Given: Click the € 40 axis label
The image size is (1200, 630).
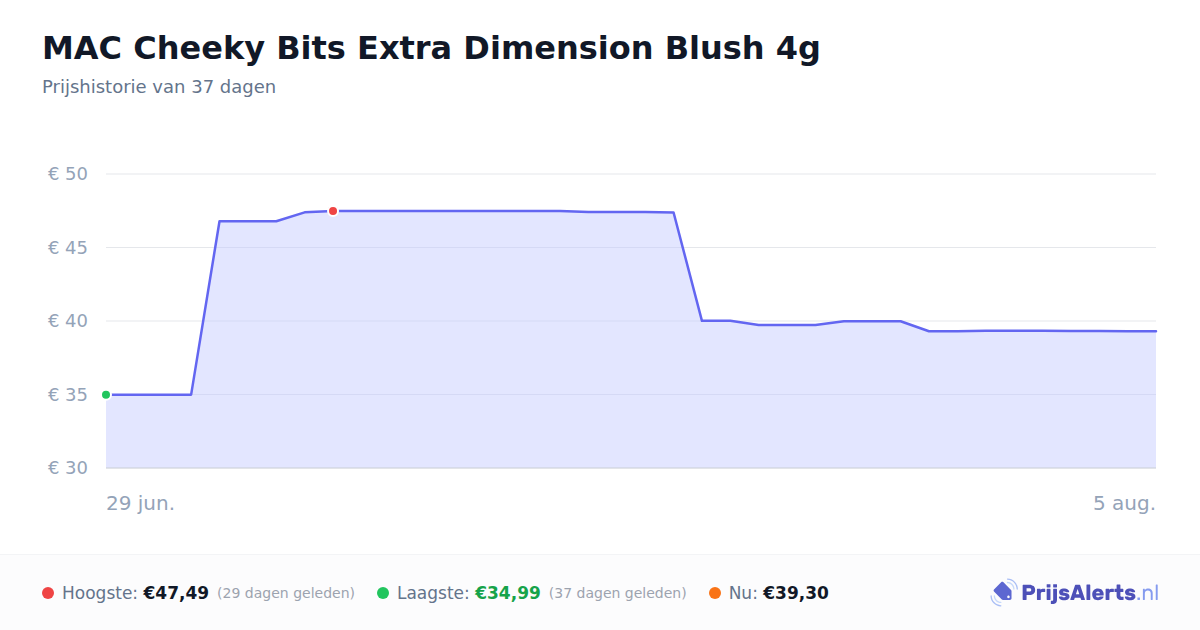Looking at the screenshot, I should click(x=68, y=321).
